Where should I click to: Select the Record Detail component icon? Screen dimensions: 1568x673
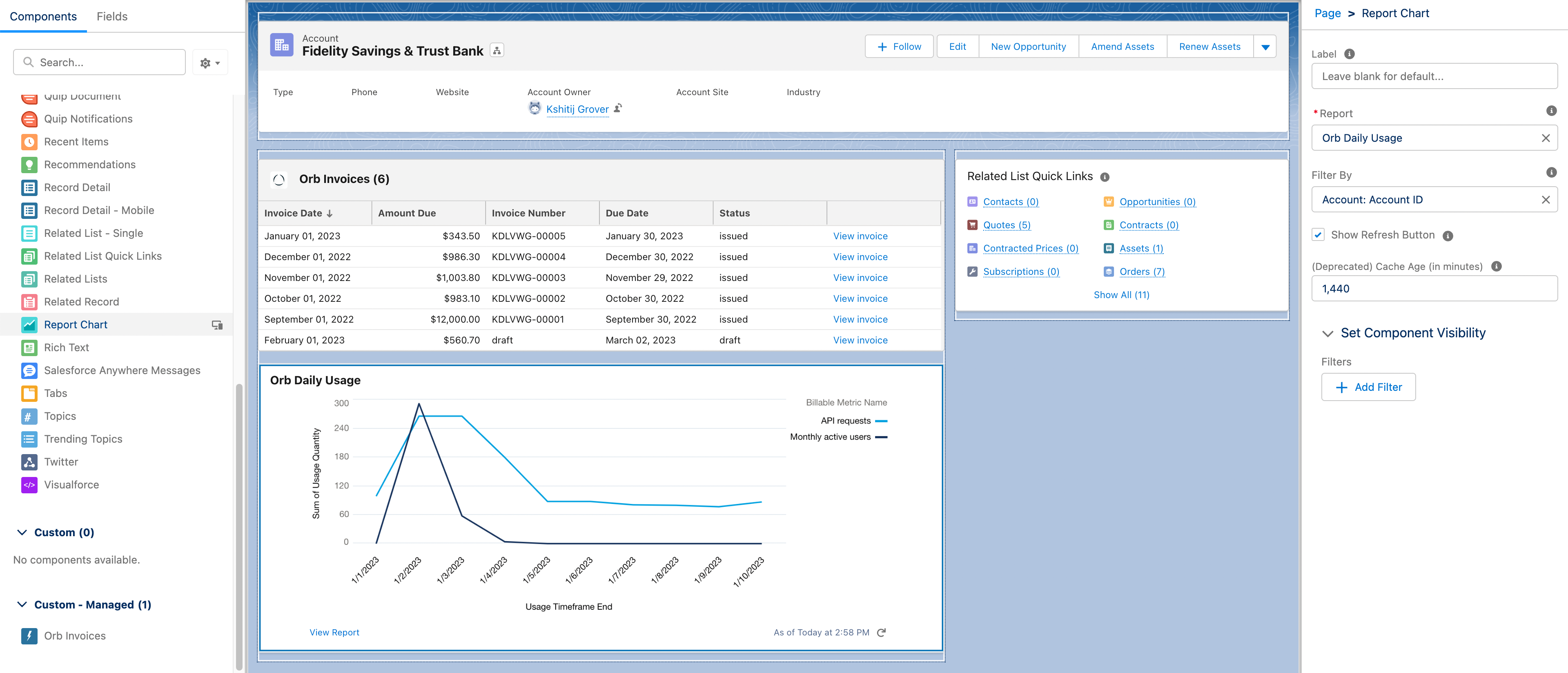pos(29,187)
